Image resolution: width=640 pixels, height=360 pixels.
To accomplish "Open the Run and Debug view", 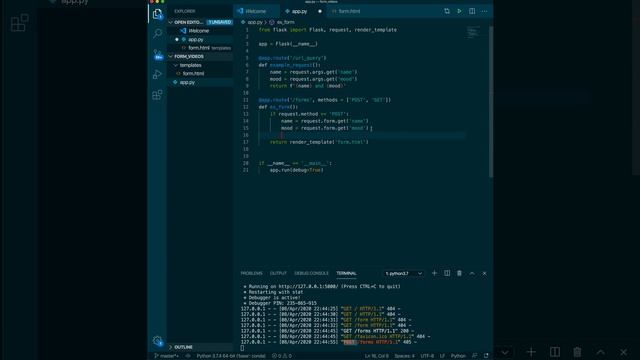I will 158,74.
